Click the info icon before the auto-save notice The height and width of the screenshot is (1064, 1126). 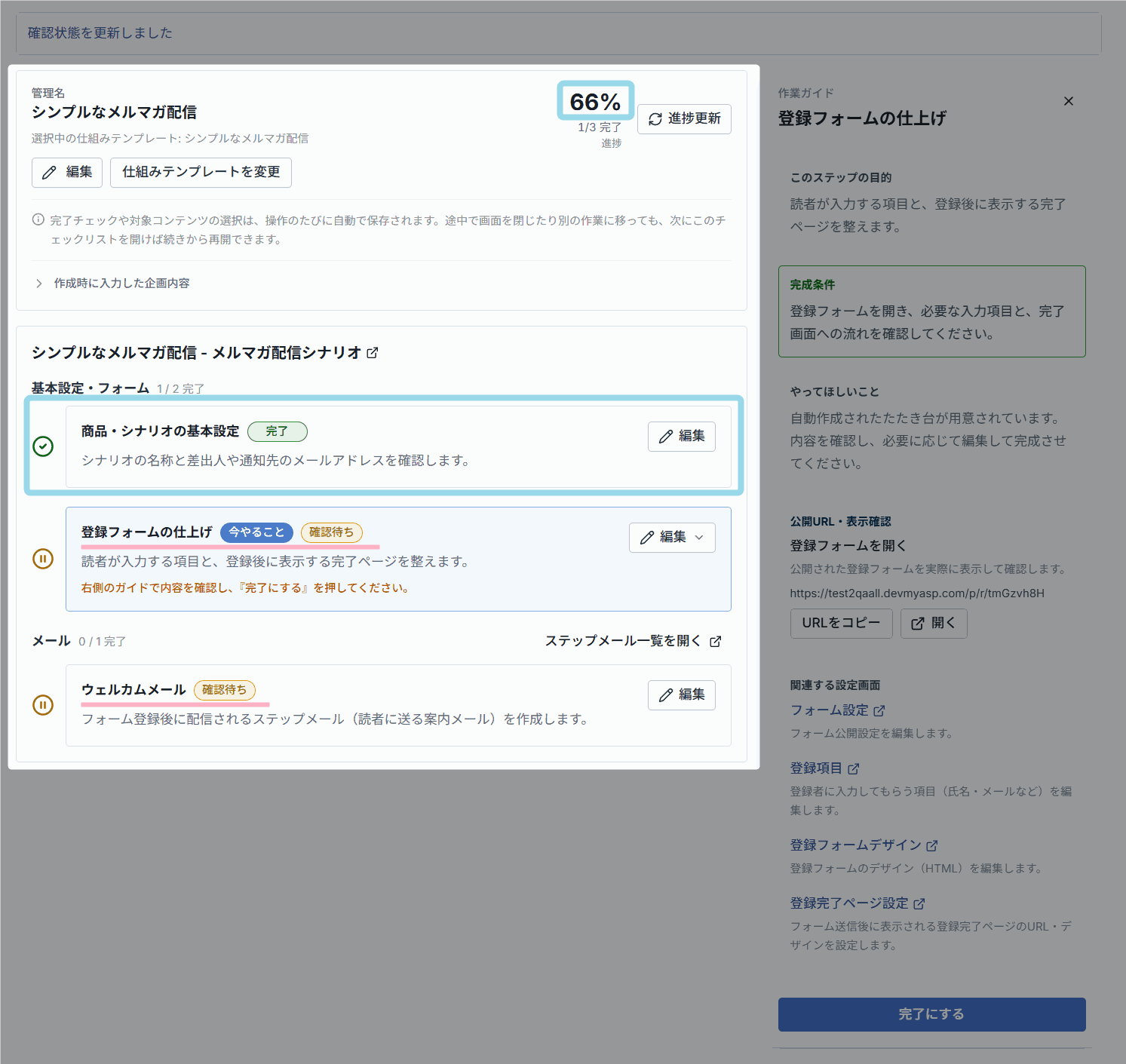click(x=38, y=220)
